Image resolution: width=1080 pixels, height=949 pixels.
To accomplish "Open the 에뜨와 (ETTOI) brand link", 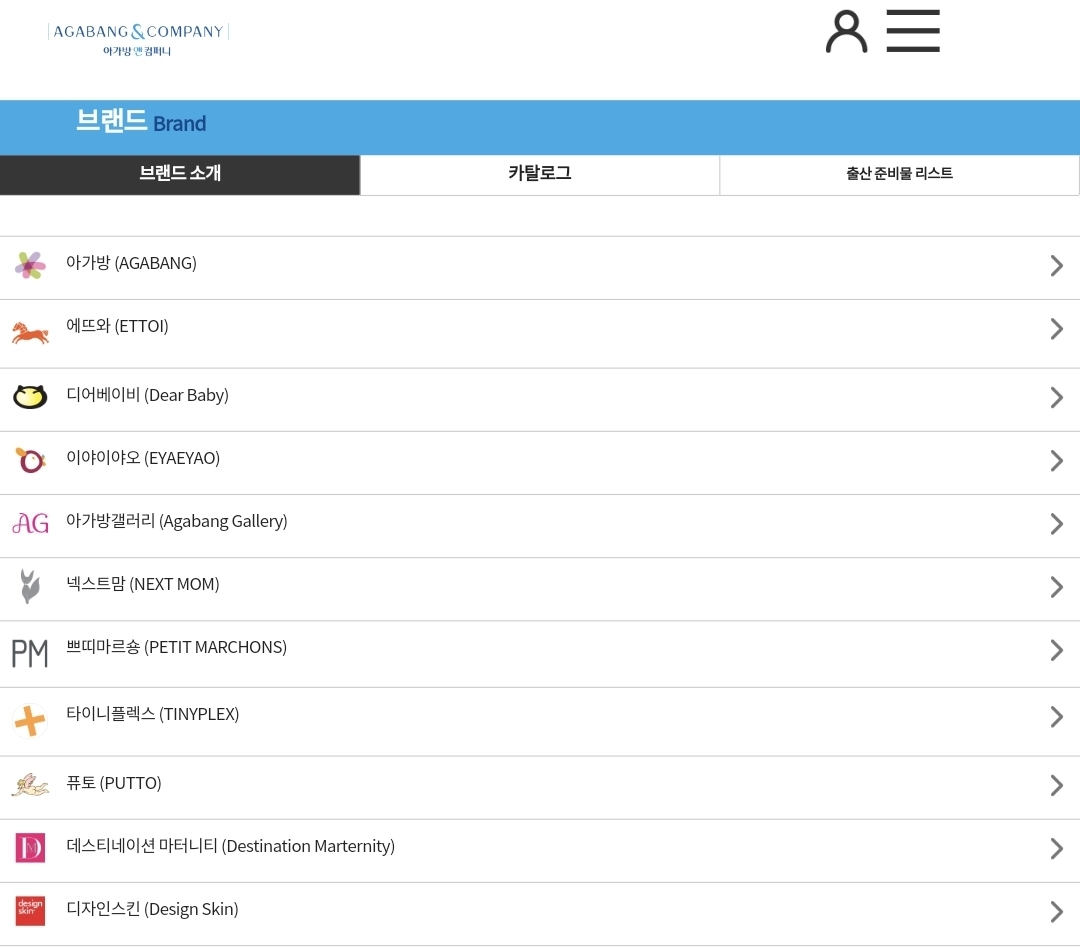I will coord(117,326).
